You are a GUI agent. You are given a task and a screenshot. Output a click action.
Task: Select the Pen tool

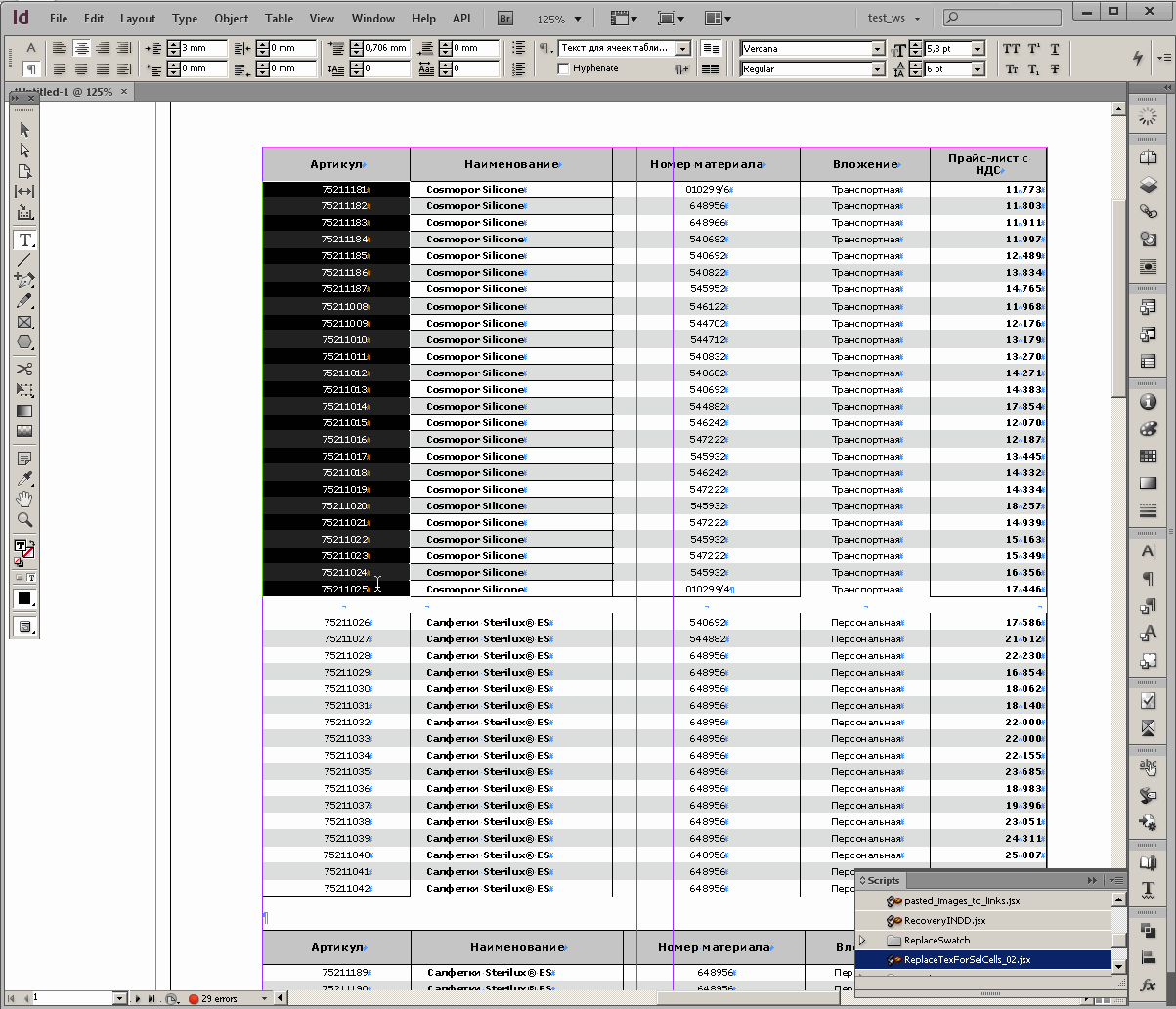[24, 281]
